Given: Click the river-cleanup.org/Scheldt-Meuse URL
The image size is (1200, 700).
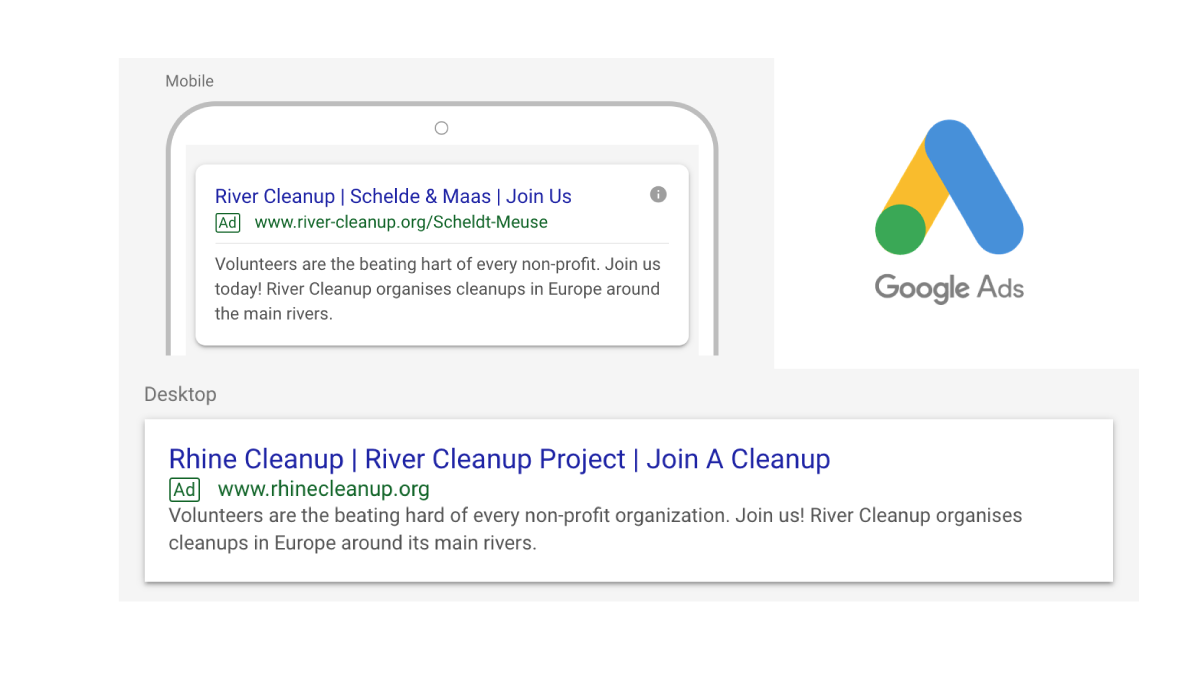Looking at the screenshot, I should pyautogui.click(x=401, y=222).
